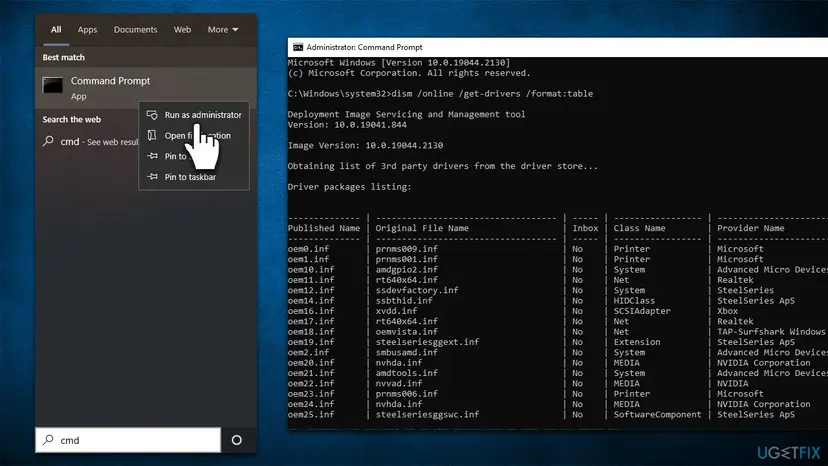Click amdtools.inf in the file name column

point(407,373)
